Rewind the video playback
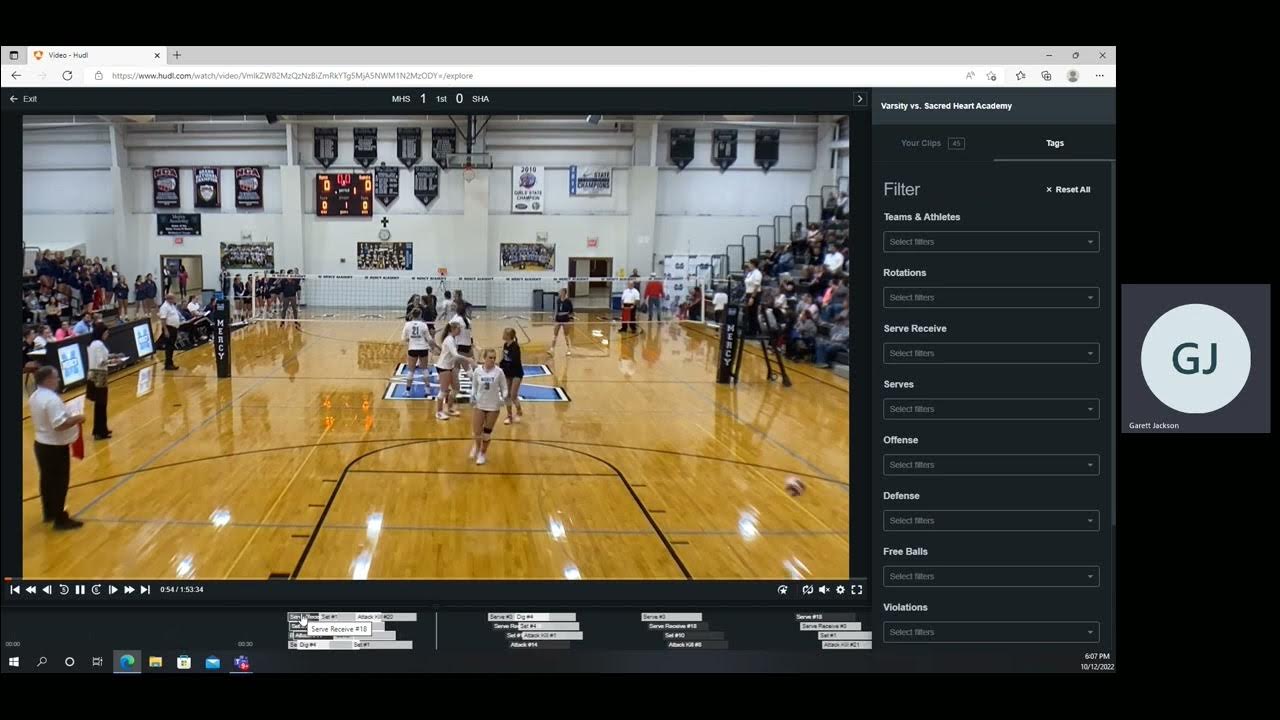The width and height of the screenshot is (1280, 720). click(31, 590)
